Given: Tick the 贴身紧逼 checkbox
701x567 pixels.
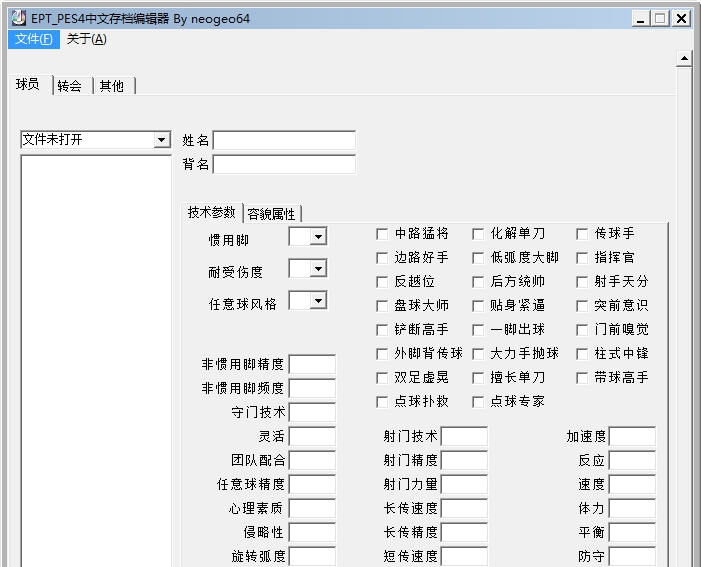Looking at the screenshot, I should click(478, 306).
